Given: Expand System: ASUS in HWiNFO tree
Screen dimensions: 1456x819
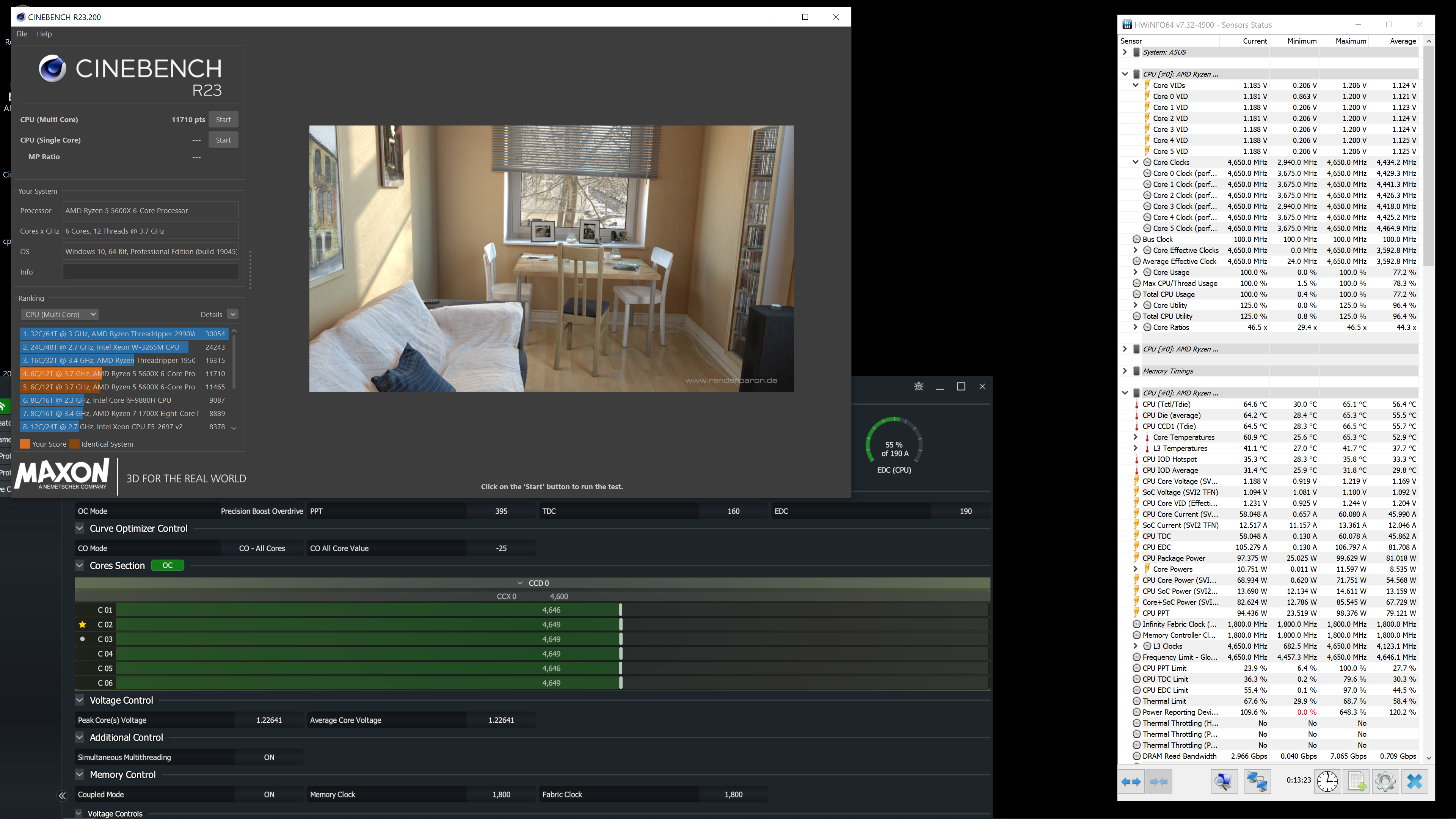Looking at the screenshot, I should (1125, 52).
